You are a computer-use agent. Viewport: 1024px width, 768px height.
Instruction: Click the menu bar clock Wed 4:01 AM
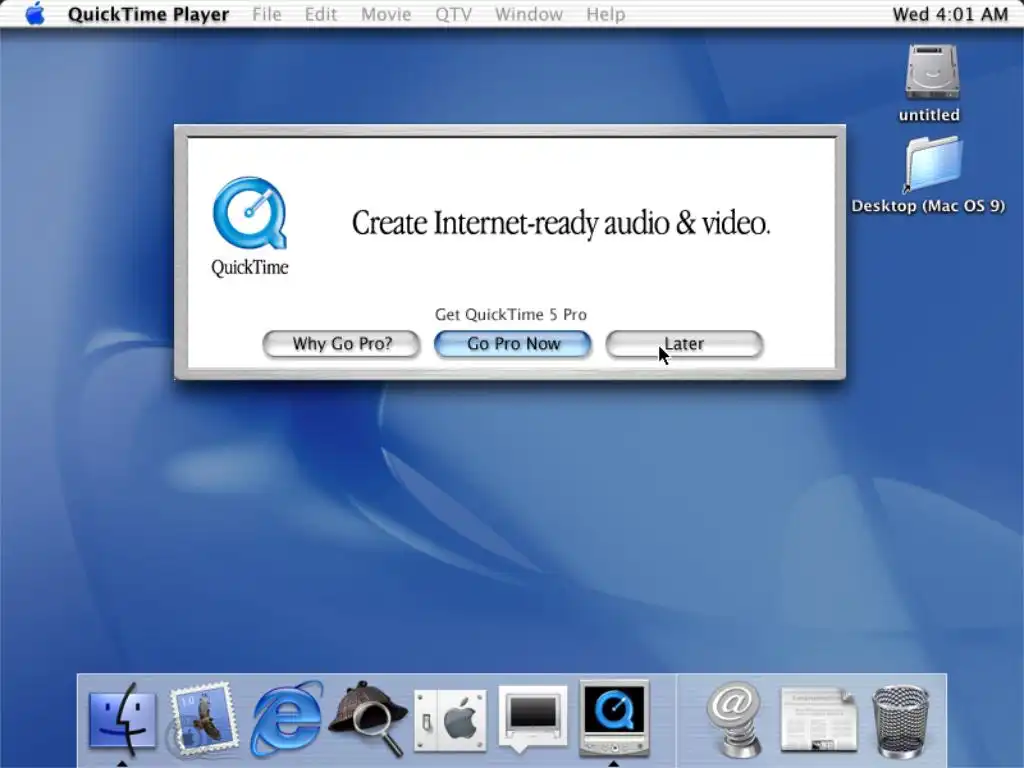tap(950, 14)
